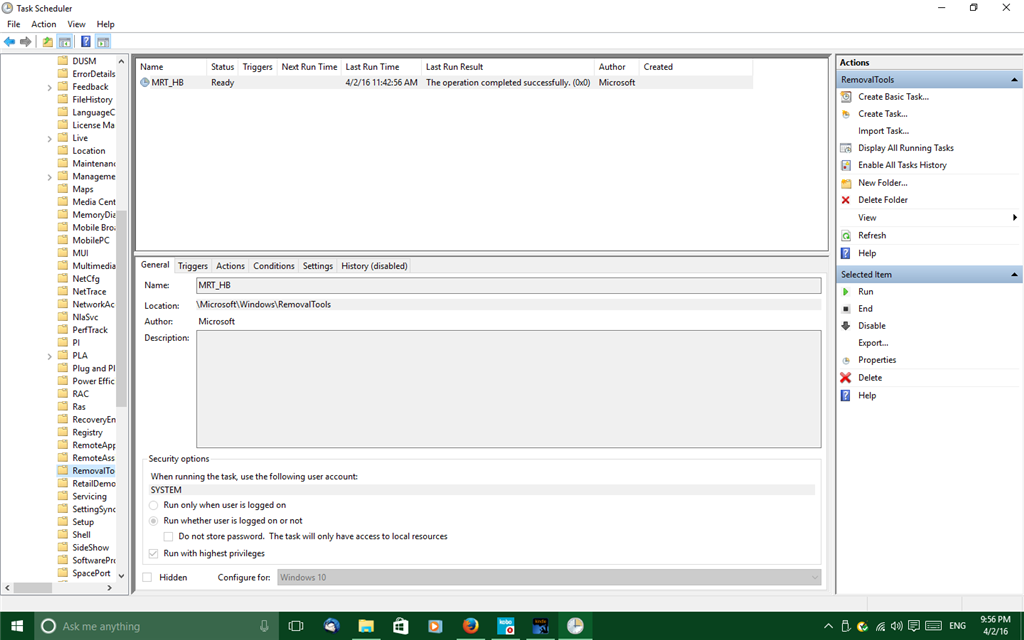
Task: Open Task View on the taskbar
Action: pyautogui.click(x=296, y=626)
